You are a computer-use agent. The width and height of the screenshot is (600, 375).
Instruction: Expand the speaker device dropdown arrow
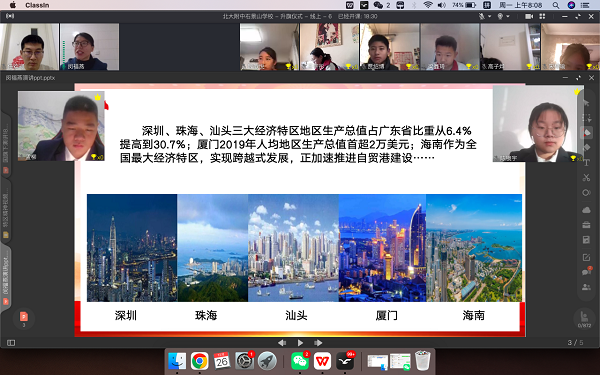(508, 16)
